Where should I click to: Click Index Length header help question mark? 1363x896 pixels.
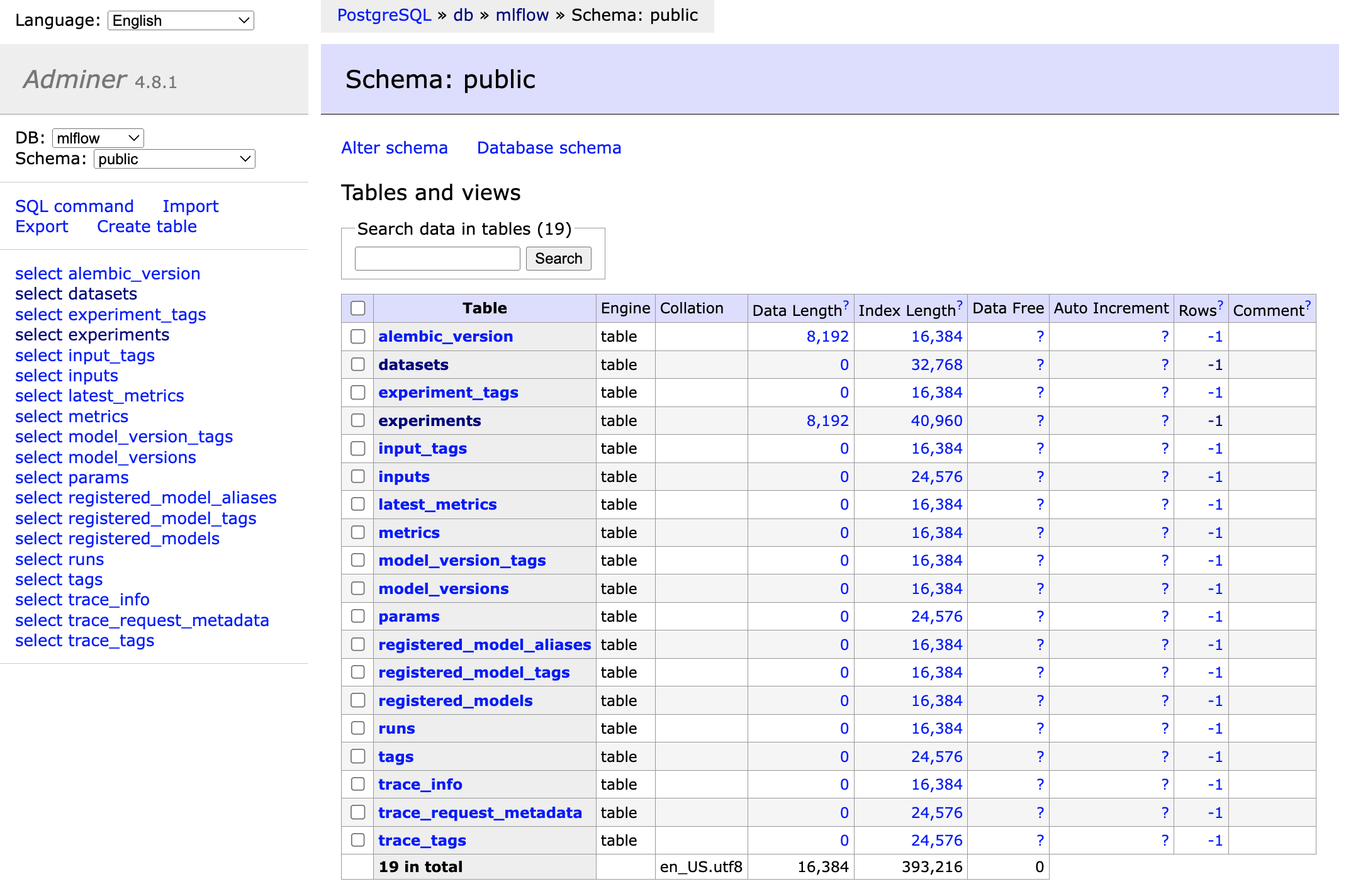tap(960, 305)
